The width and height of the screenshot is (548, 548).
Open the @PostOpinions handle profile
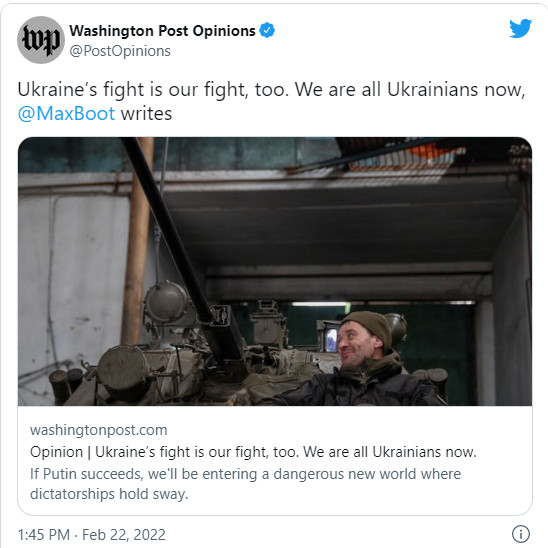tap(120, 51)
